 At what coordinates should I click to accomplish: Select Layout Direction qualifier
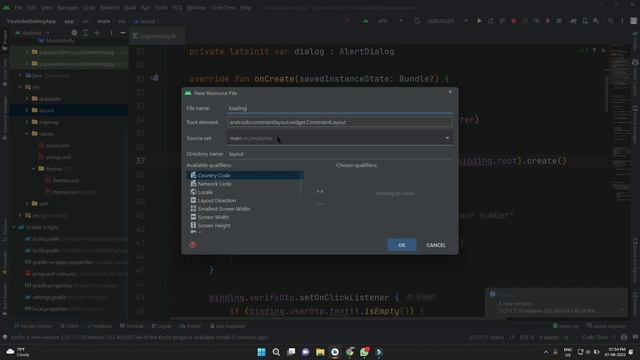point(245,200)
